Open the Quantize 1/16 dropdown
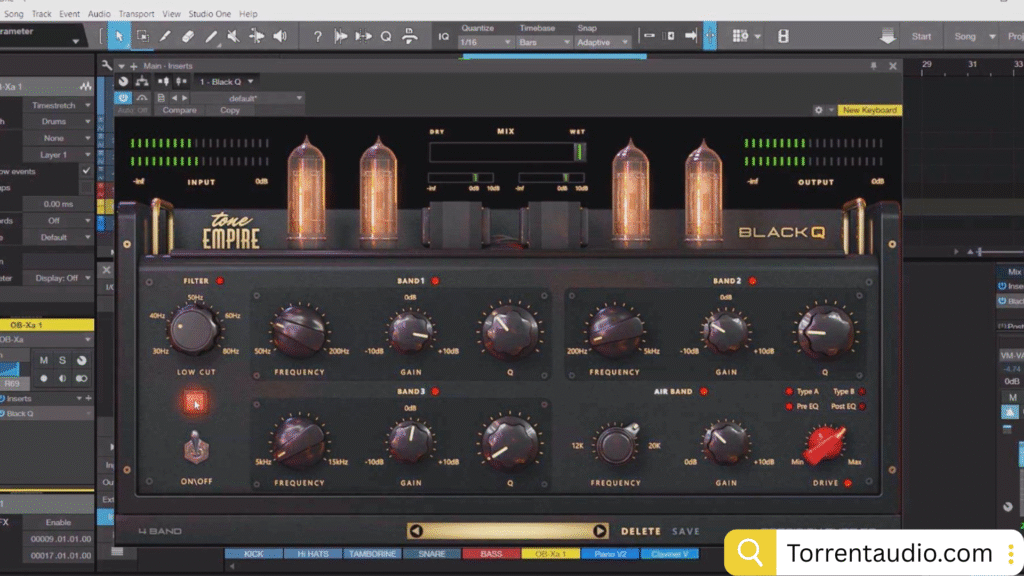This screenshot has width=1024, height=576. click(485, 42)
